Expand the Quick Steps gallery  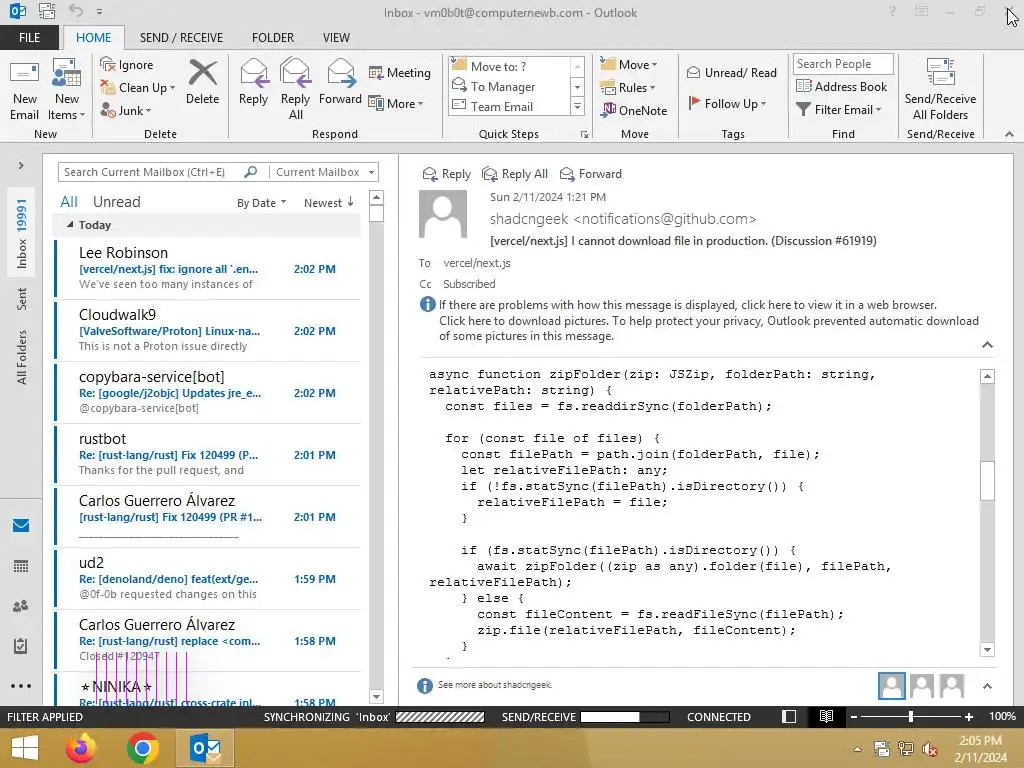(x=577, y=107)
